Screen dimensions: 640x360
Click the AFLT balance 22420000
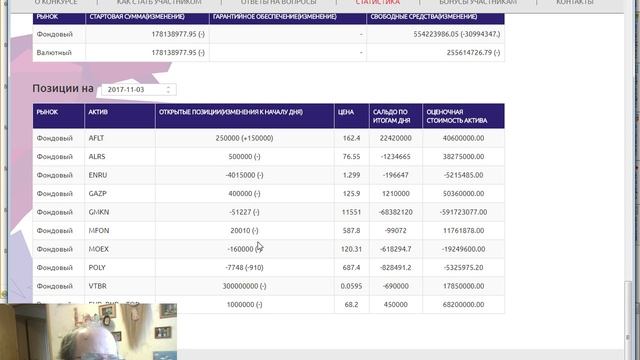click(x=396, y=138)
